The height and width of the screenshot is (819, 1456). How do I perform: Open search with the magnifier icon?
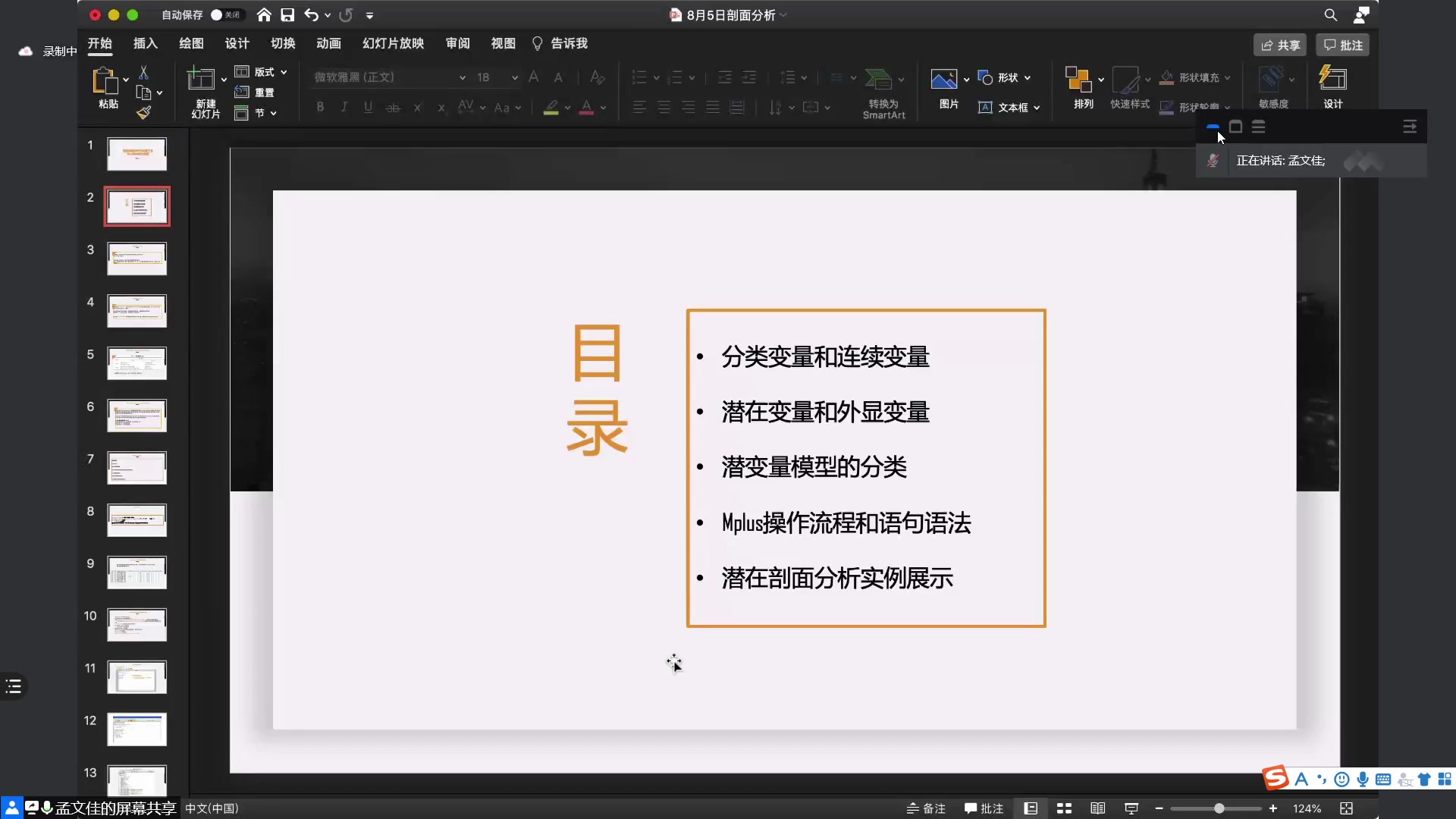[x=1331, y=15]
